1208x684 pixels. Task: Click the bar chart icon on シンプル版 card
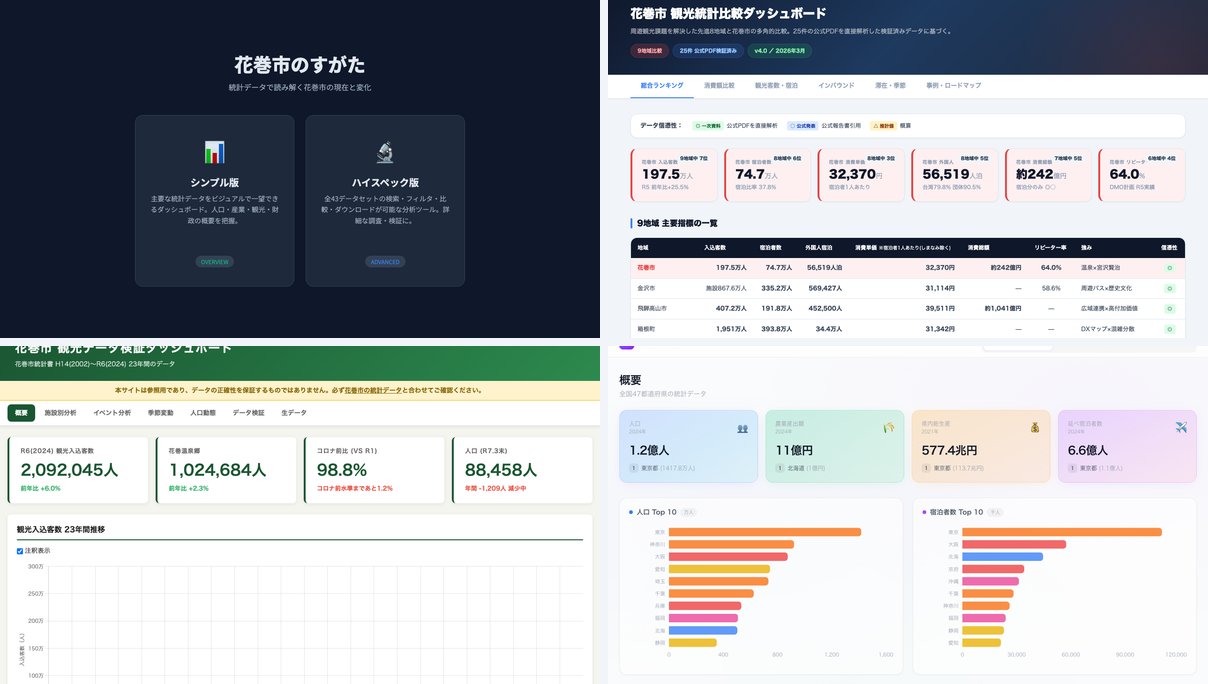click(214, 153)
